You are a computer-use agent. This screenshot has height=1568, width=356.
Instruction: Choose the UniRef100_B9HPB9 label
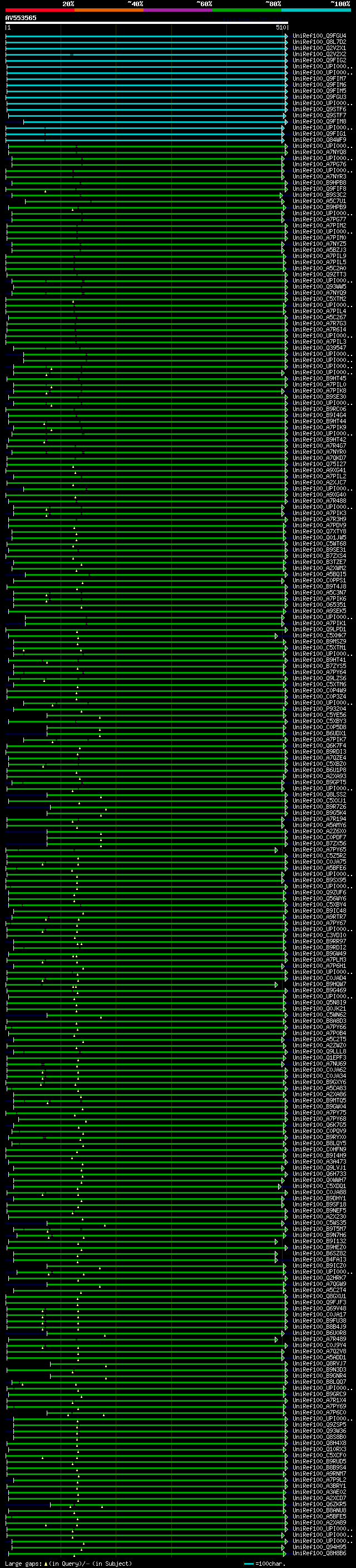319,207
